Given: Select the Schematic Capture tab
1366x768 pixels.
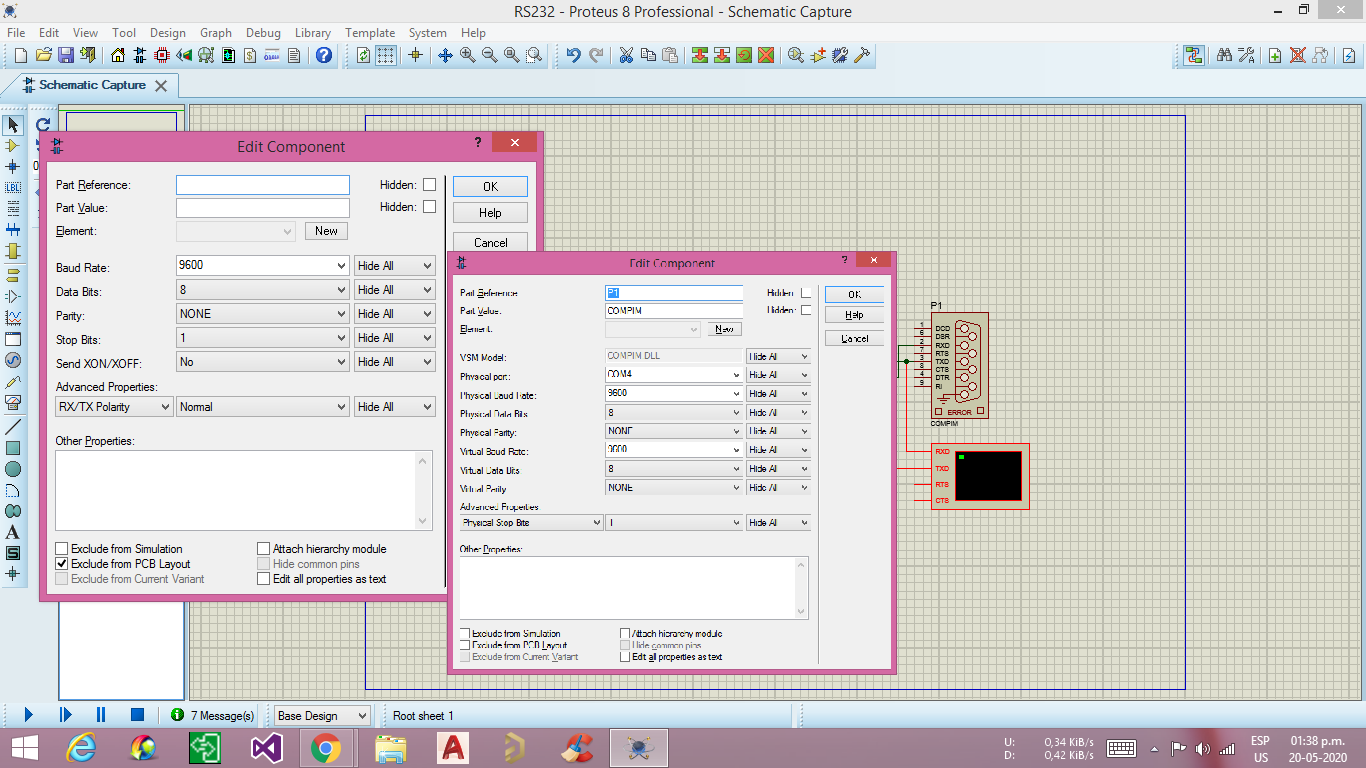Looking at the screenshot, I should coord(92,86).
